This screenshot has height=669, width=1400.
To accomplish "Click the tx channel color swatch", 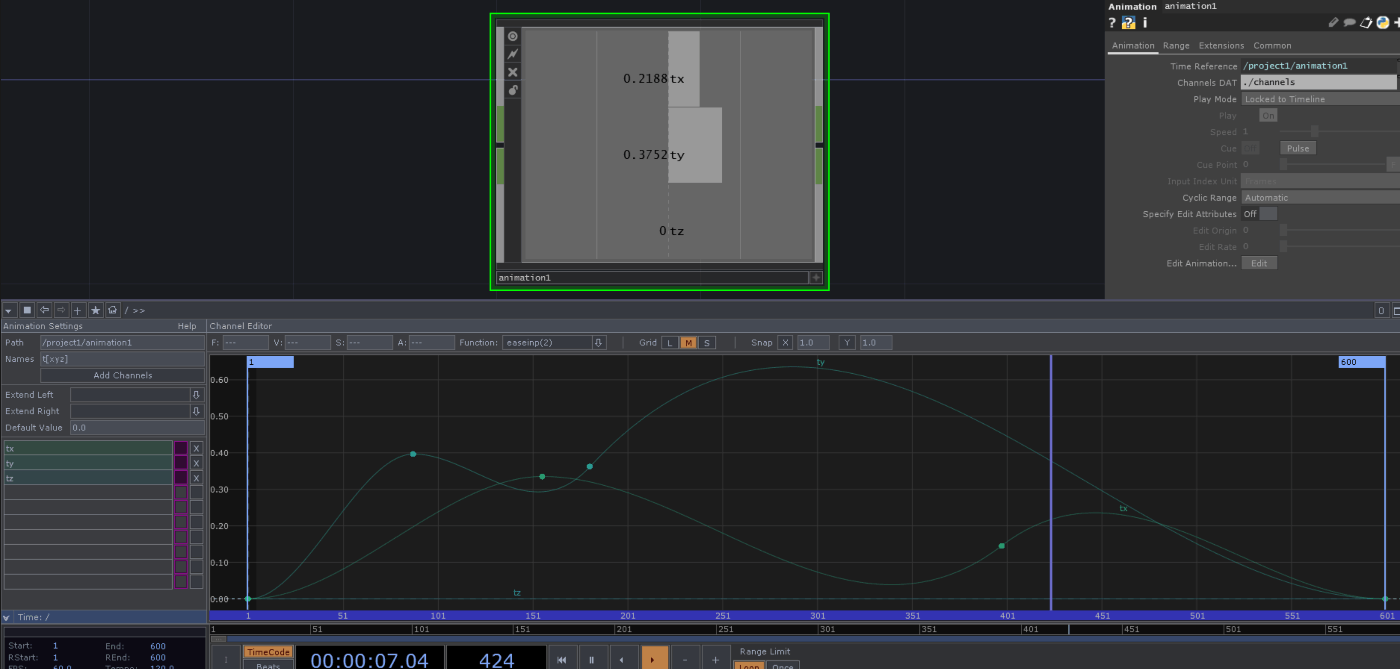I will tap(181, 449).
